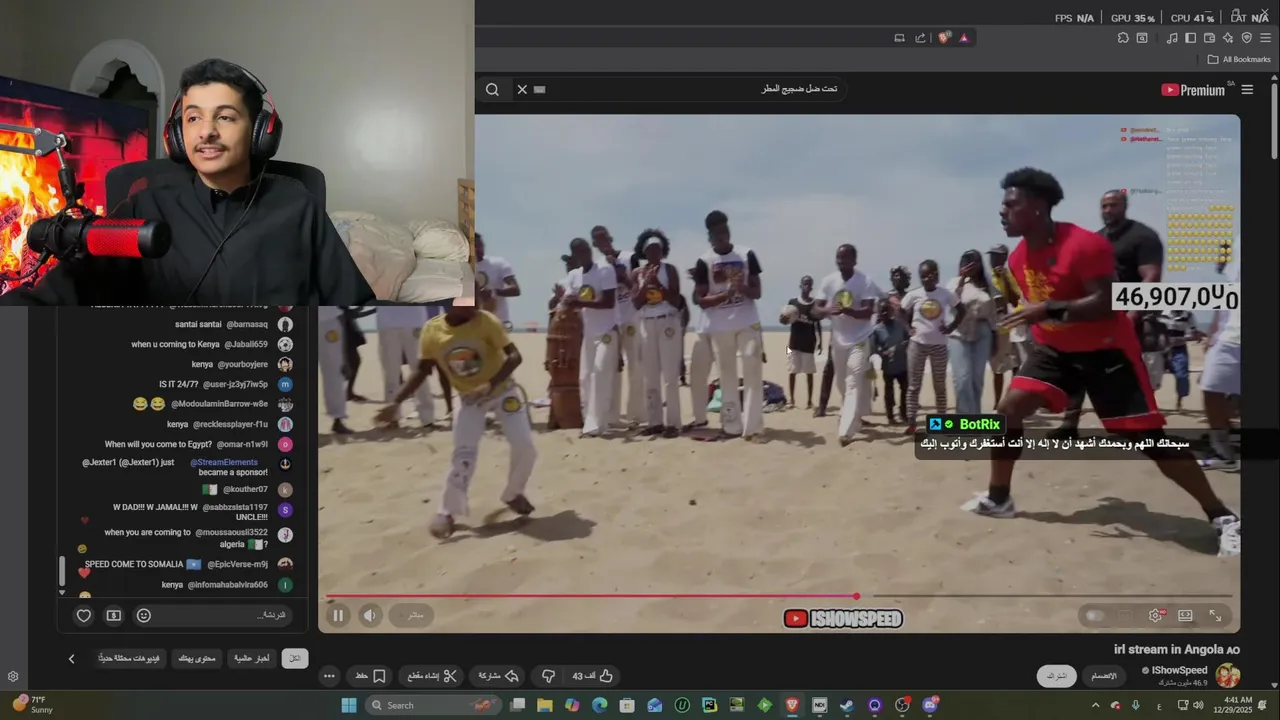The height and width of the screenshot is (720, 1280).
Task: Click the Brave Shields lion icon
Action: point(945,38)
